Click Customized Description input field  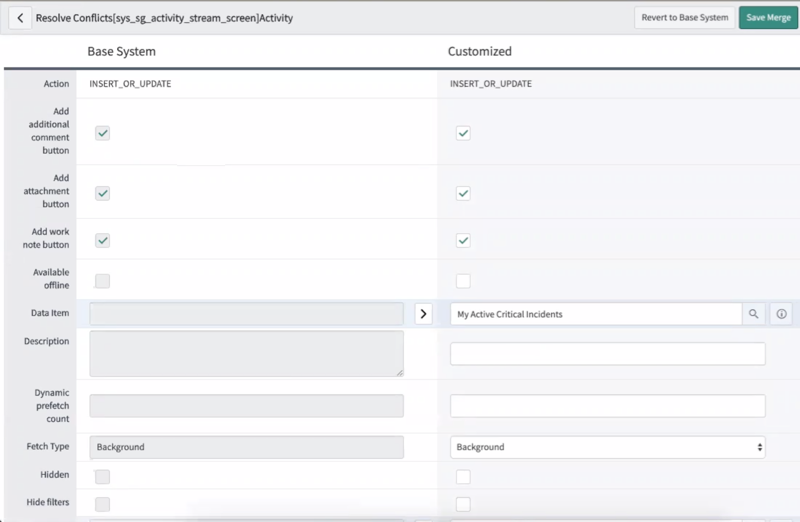[608, 354]
